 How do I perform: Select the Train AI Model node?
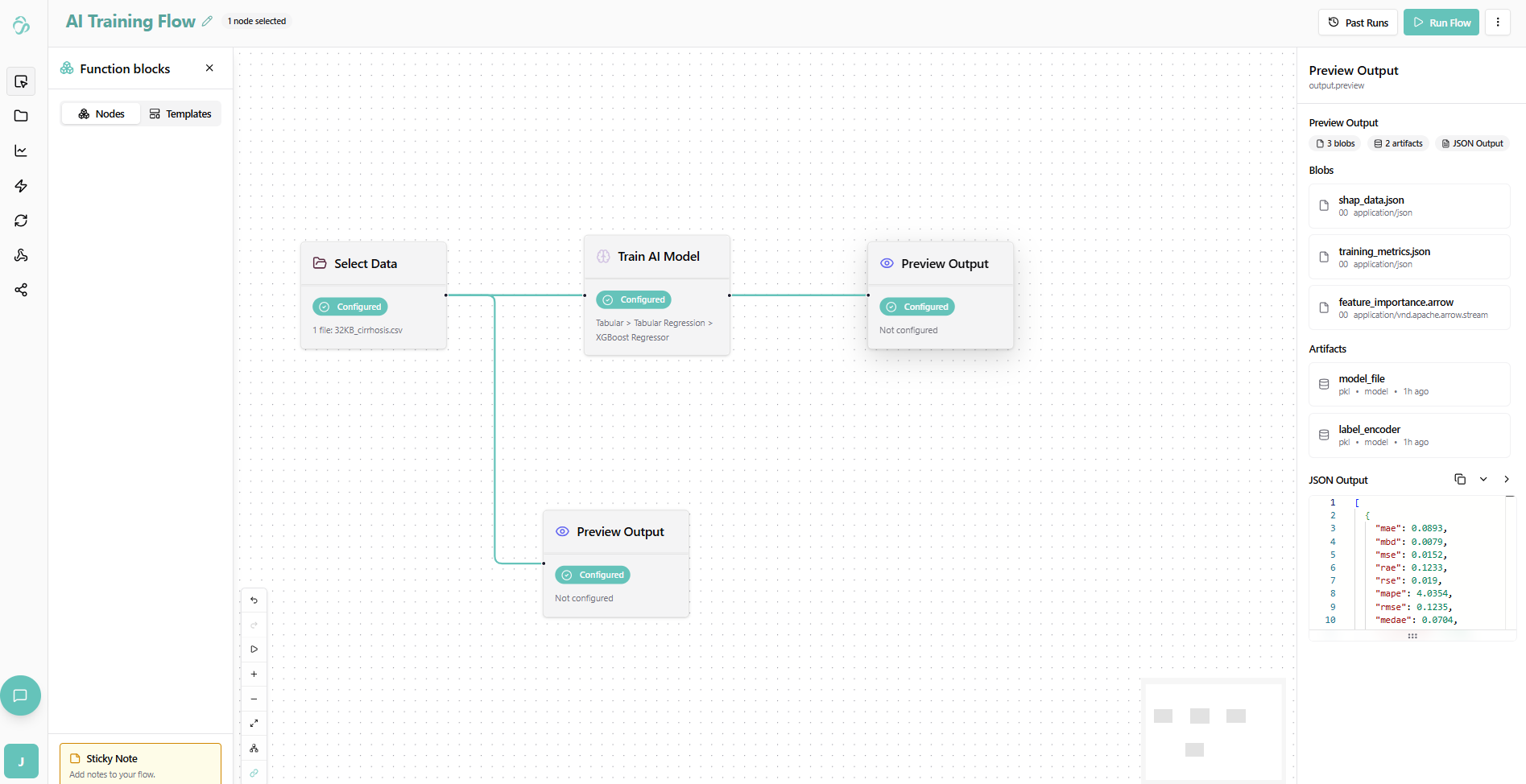[657, 257]
